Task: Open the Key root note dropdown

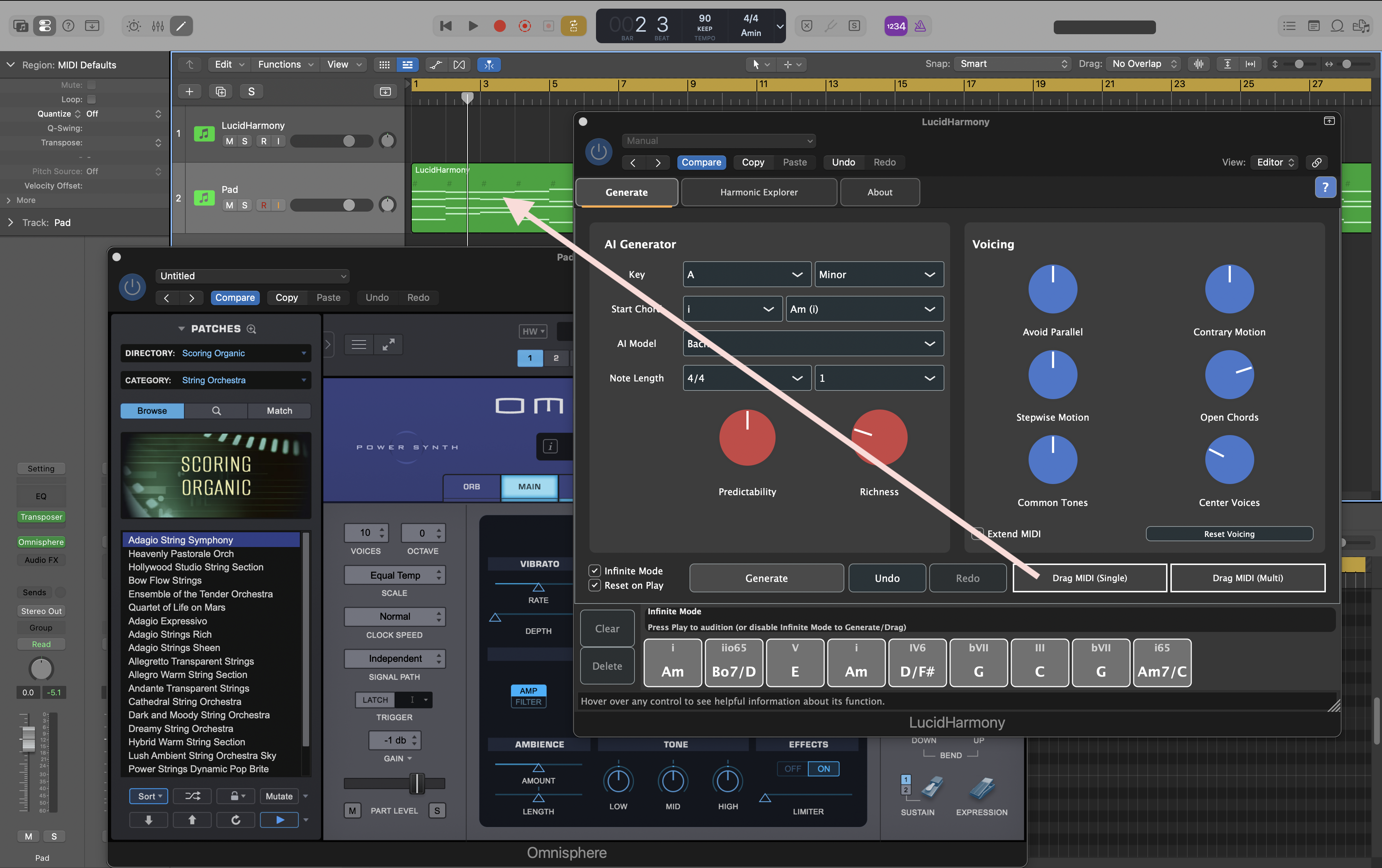Action: point(747,274)
